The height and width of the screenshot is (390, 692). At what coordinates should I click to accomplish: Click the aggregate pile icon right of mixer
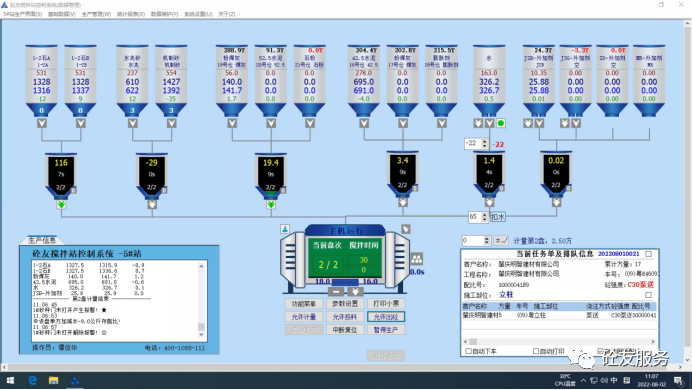point(417,259)
